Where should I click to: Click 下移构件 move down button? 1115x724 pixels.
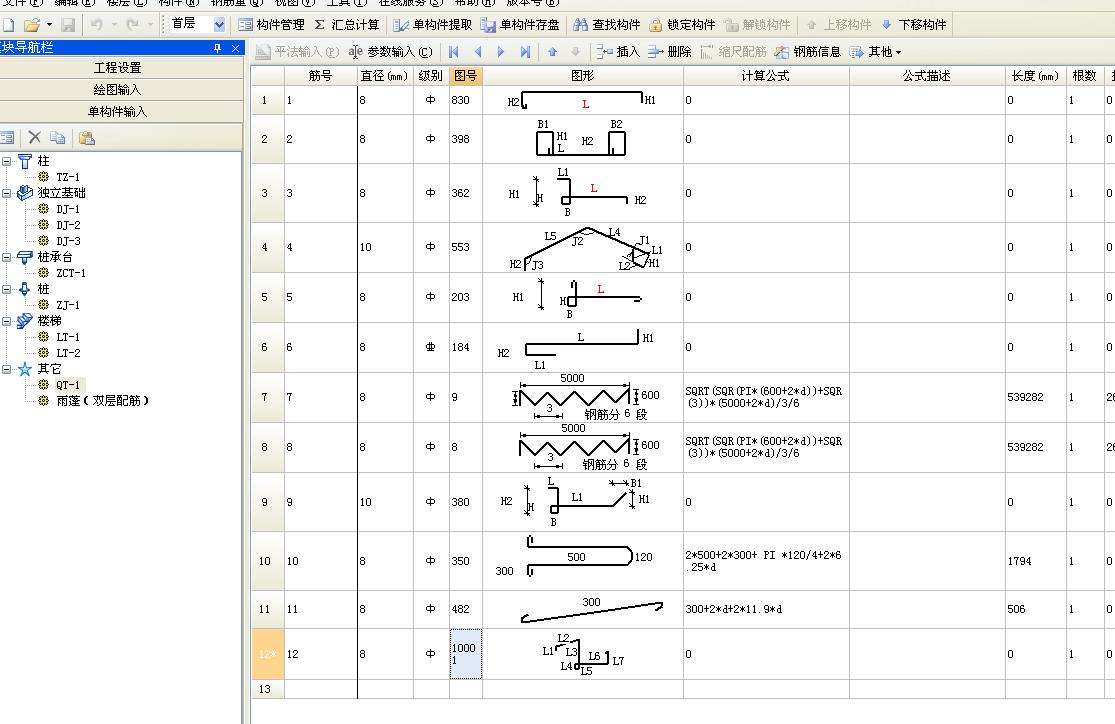click(914, 25)
